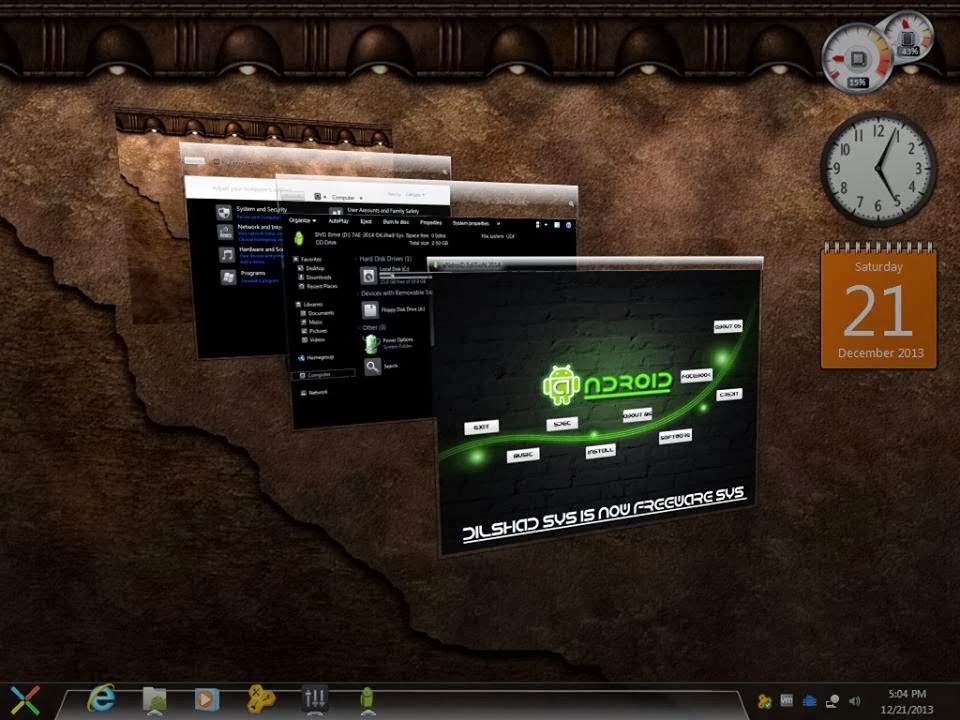
Task: Select Music library in navigation pane
Action: coord(312,322)
